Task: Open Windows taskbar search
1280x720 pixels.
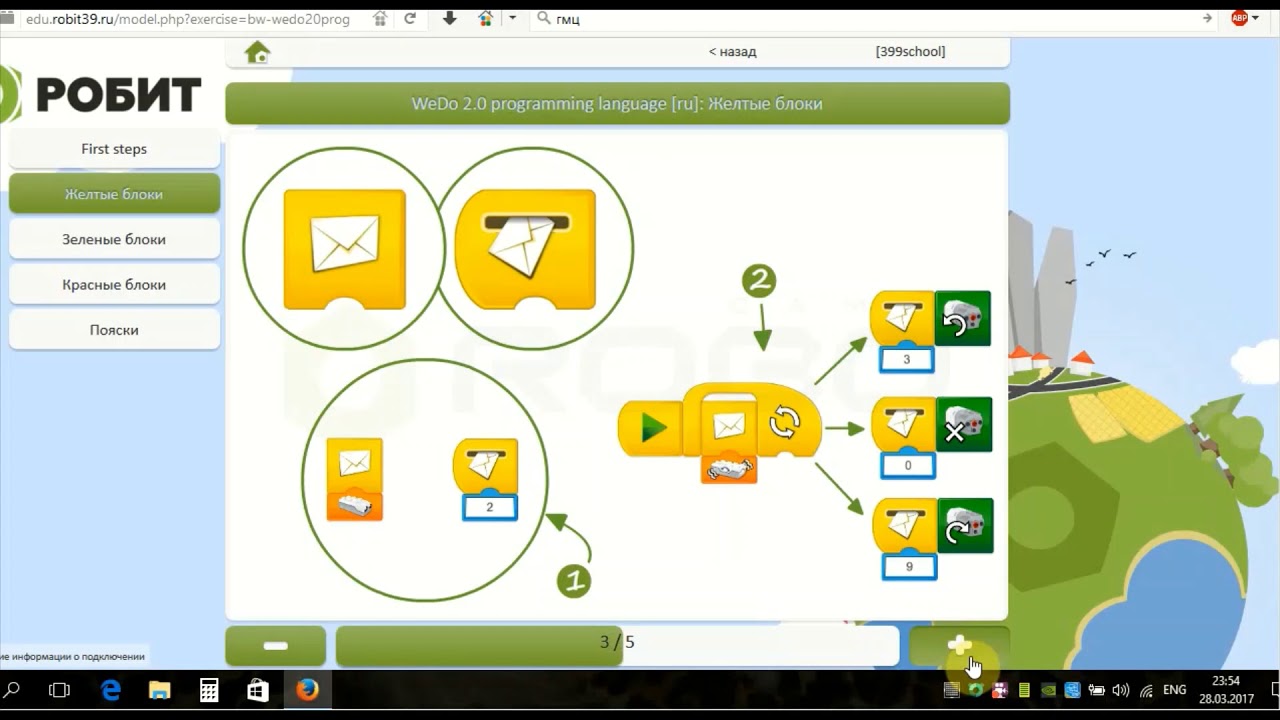Action: point(13,690)
